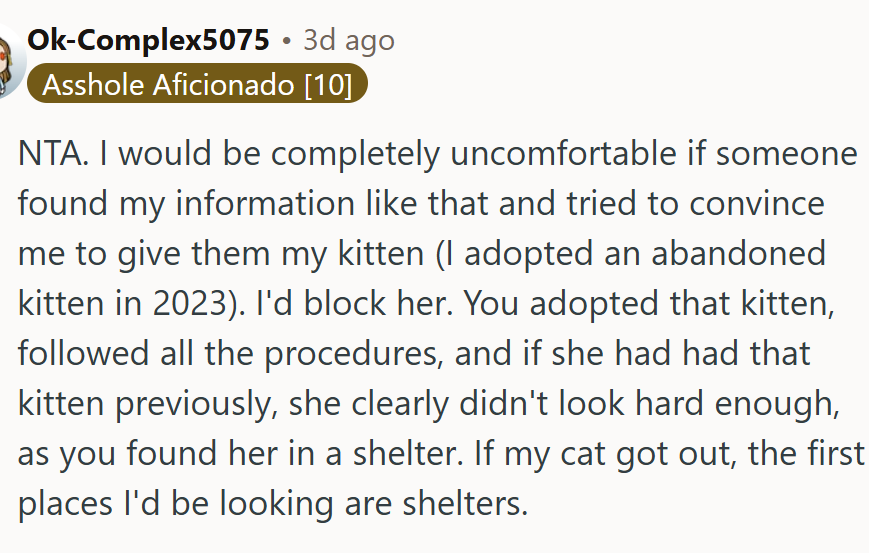Open the "3d ago" comment permalink
The image size is (869, 553).
click(x=349, y=40)
